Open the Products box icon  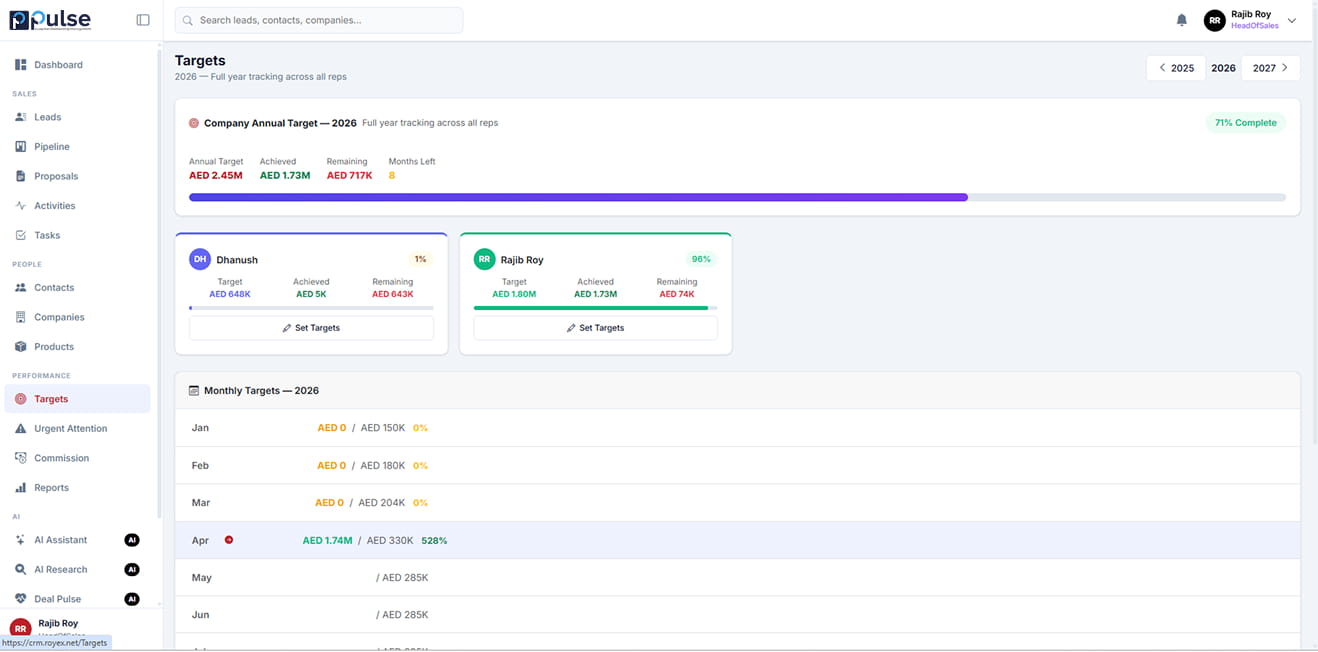21,347
